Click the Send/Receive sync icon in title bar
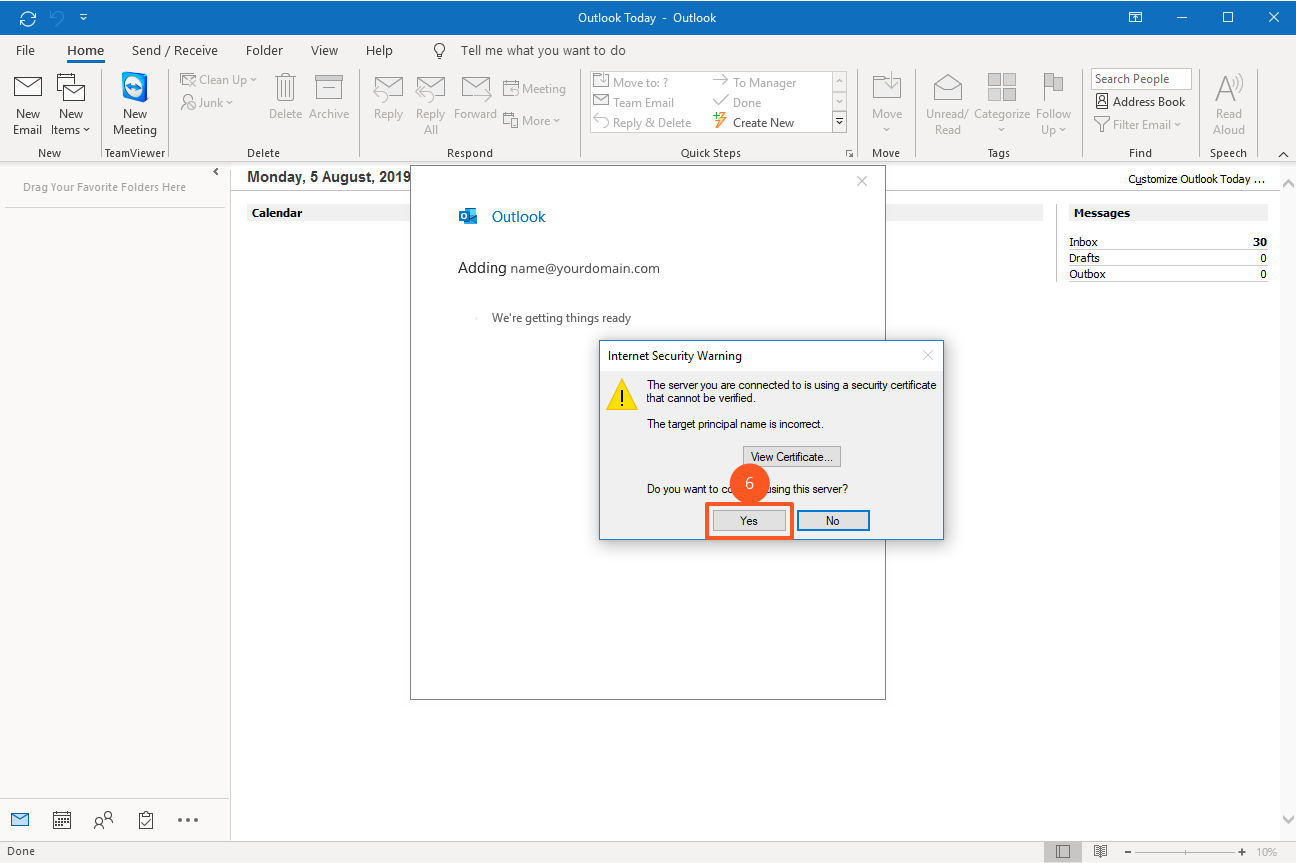This screenshot has width=1296, height=863. (28, 17)
